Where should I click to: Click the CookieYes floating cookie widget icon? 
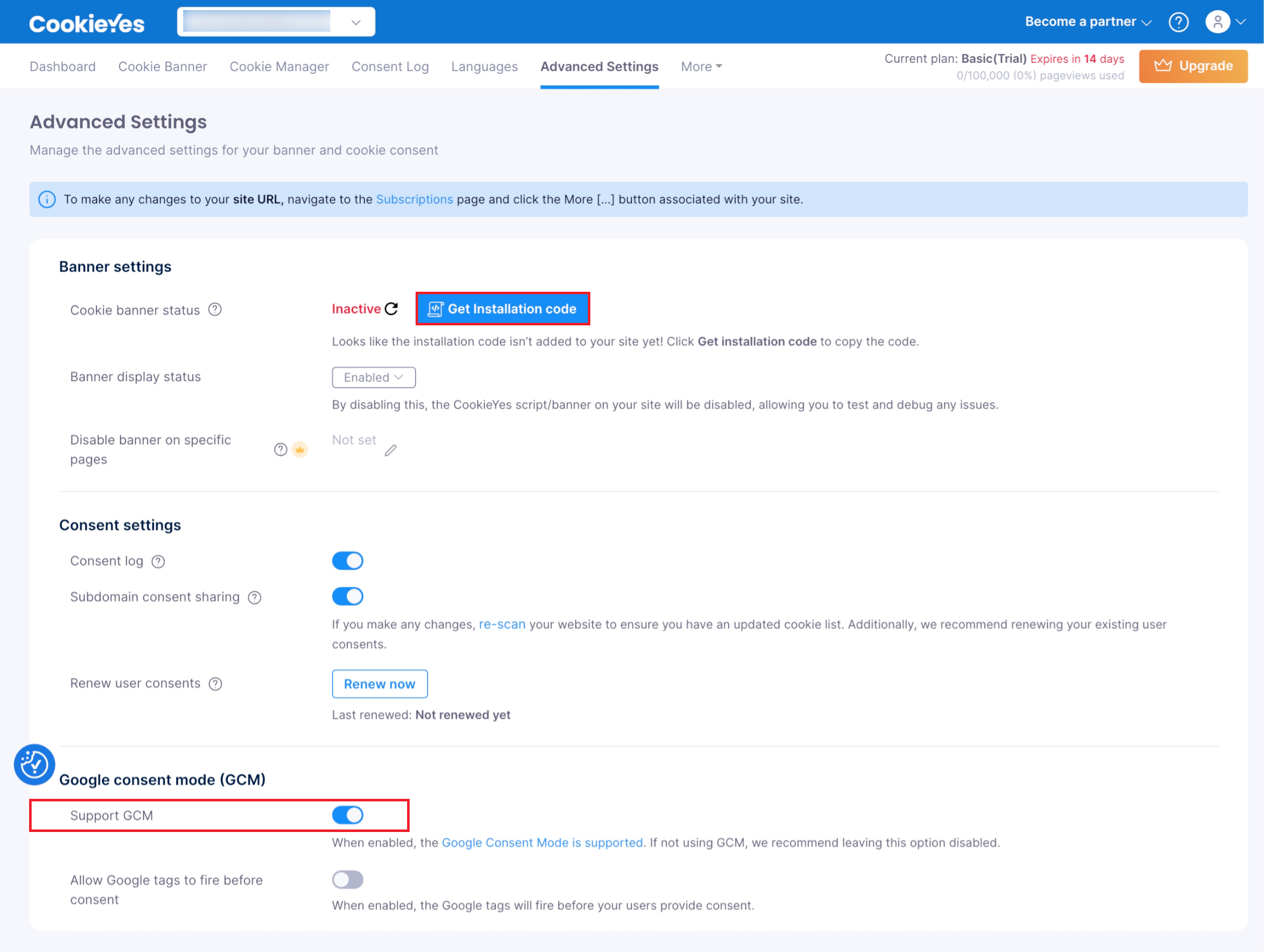(x=34, y=764)
